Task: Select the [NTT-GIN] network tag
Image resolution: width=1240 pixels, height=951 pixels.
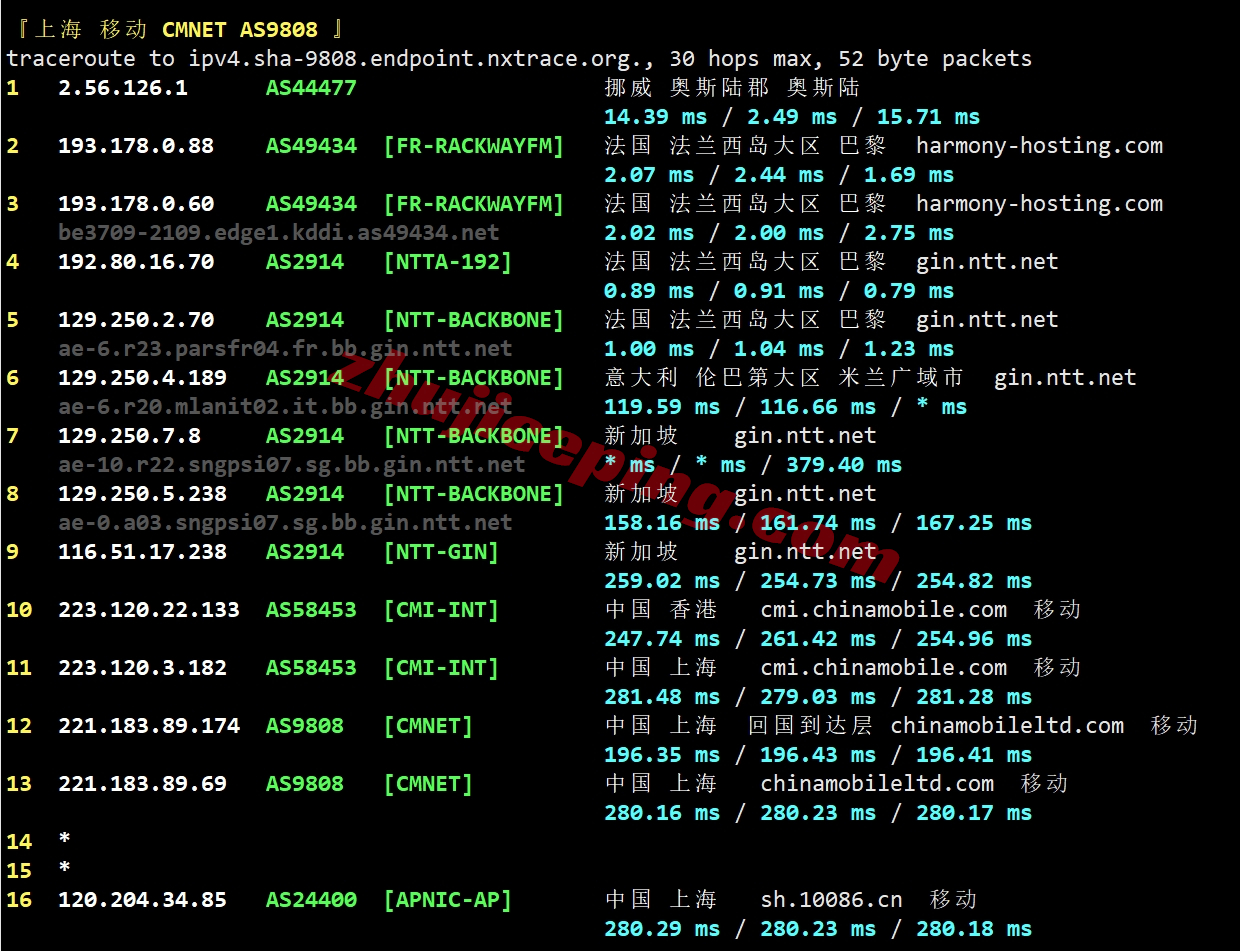Action: 441,552
